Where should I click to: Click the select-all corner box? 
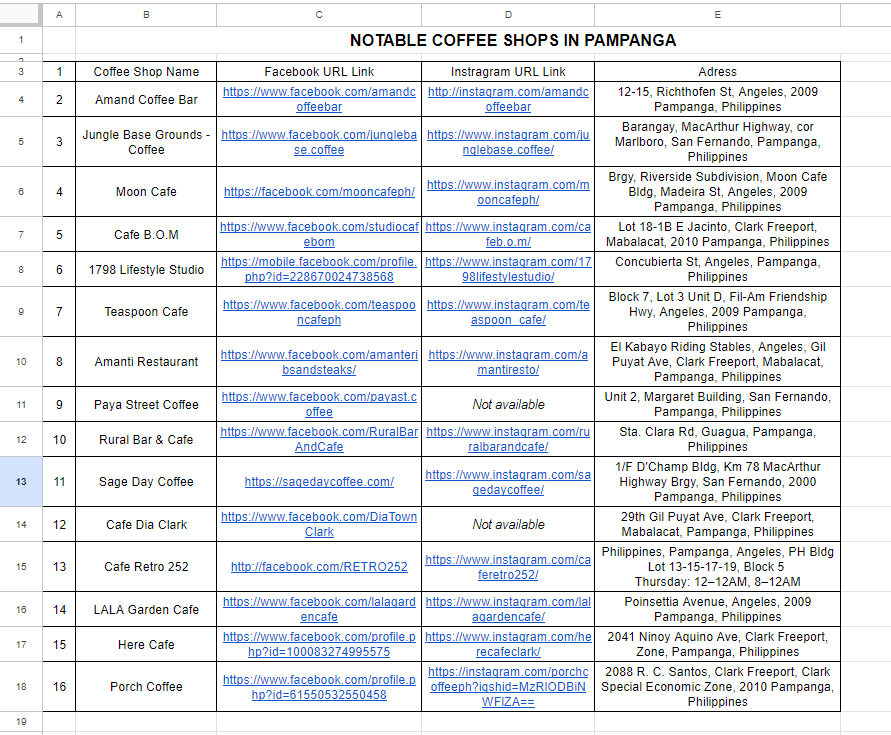(x=21, y=15)
